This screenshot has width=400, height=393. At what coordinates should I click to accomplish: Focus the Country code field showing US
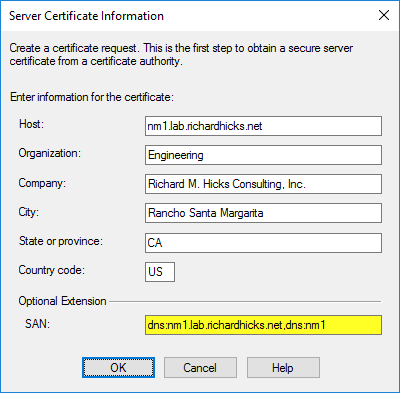click(x=160, y=272)
